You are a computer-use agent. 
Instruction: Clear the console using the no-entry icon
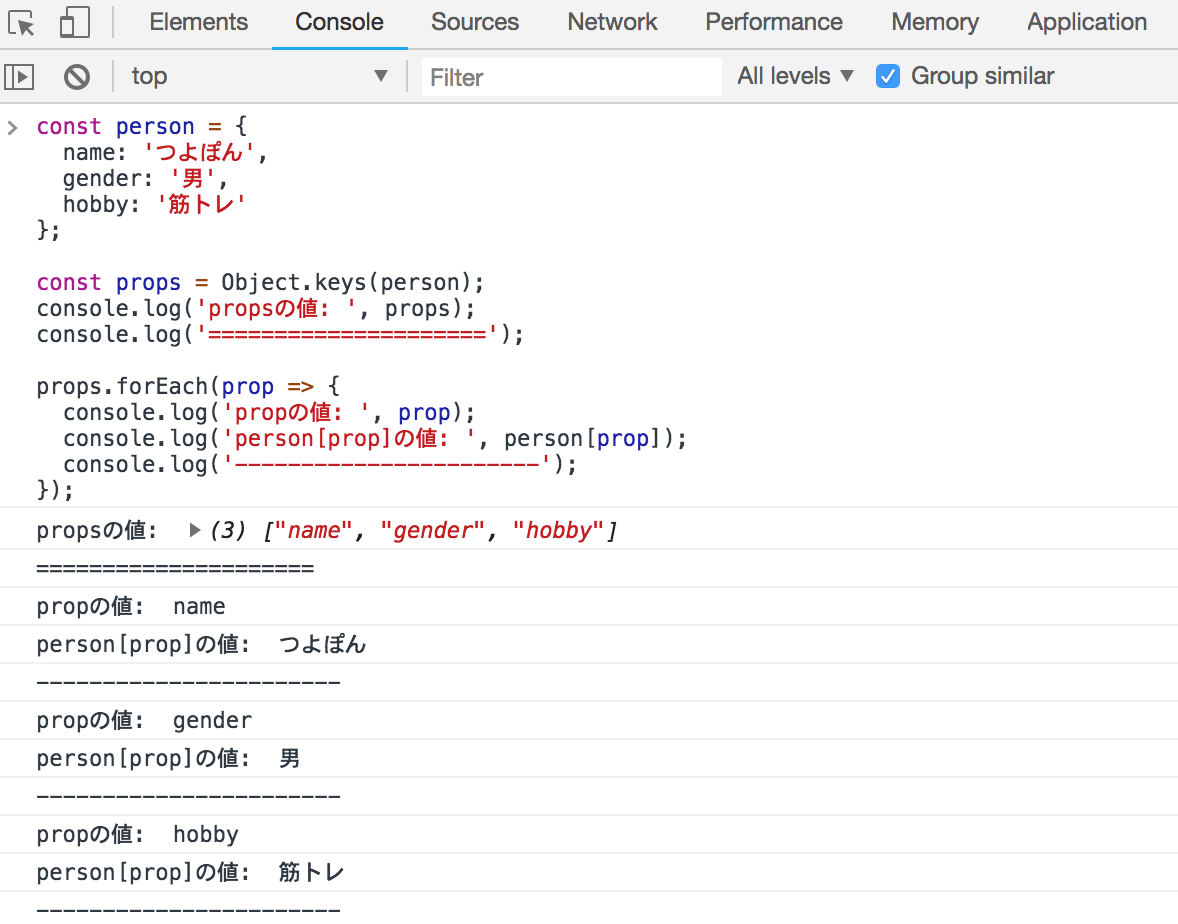[77, 76]
